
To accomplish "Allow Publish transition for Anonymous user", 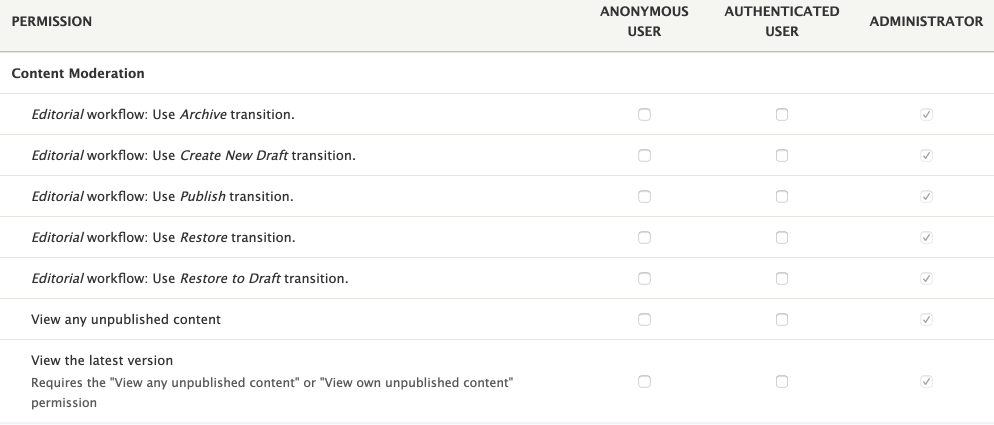I will (x=644, y=197).
